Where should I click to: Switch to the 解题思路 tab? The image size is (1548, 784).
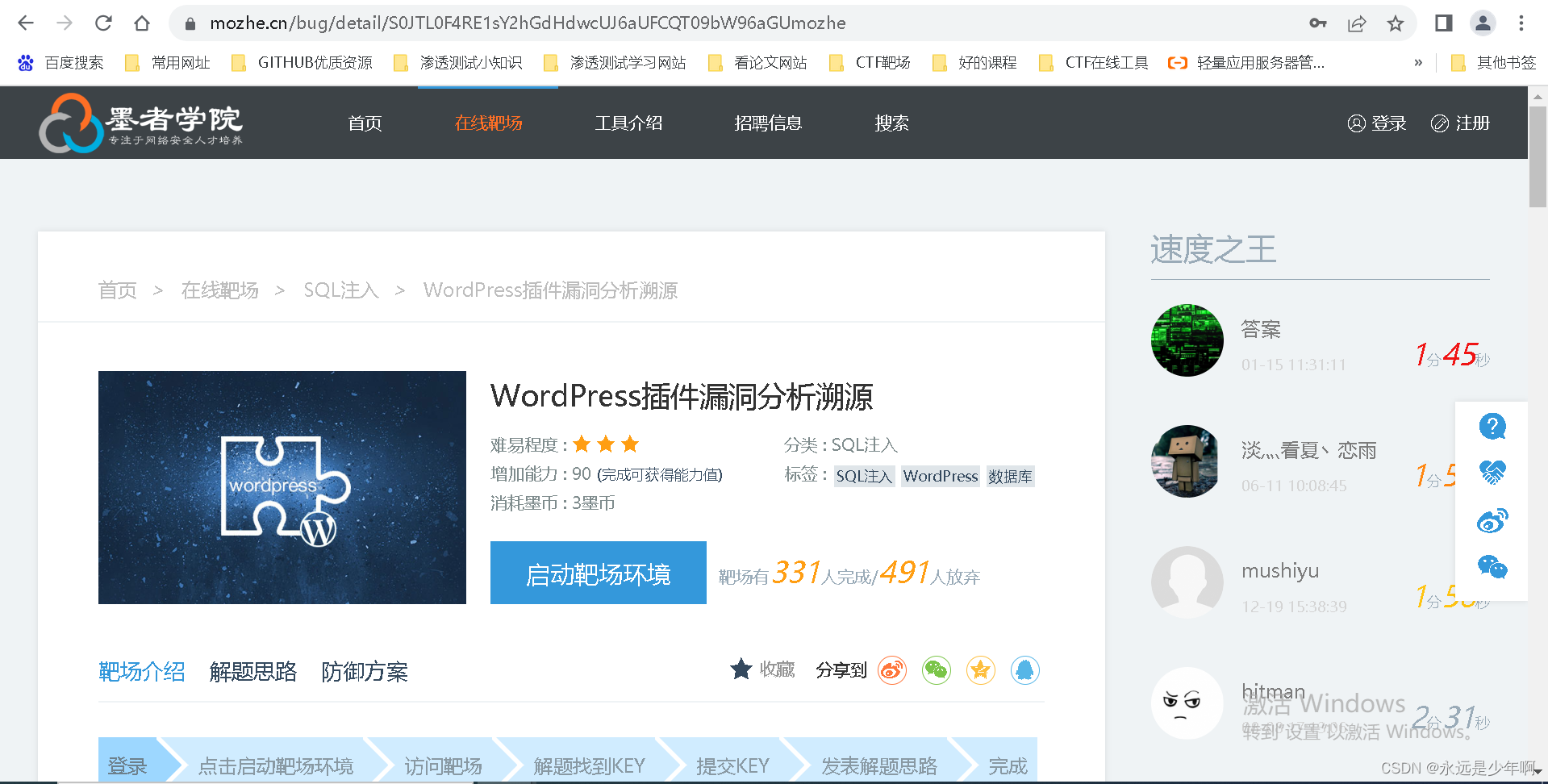[x=252, y=671]
